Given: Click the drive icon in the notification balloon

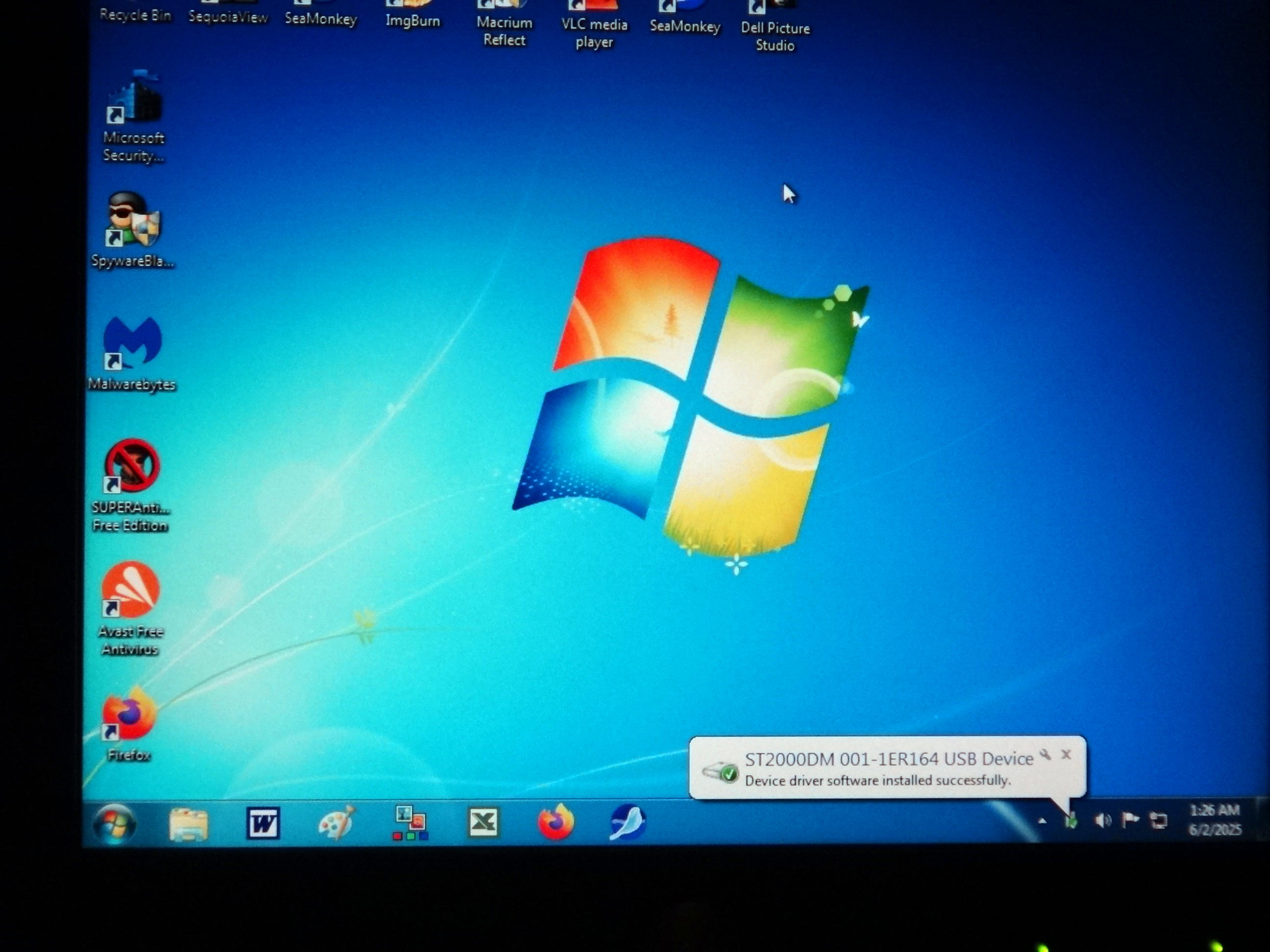Looking at the screenshot, I should click(720, 771).
